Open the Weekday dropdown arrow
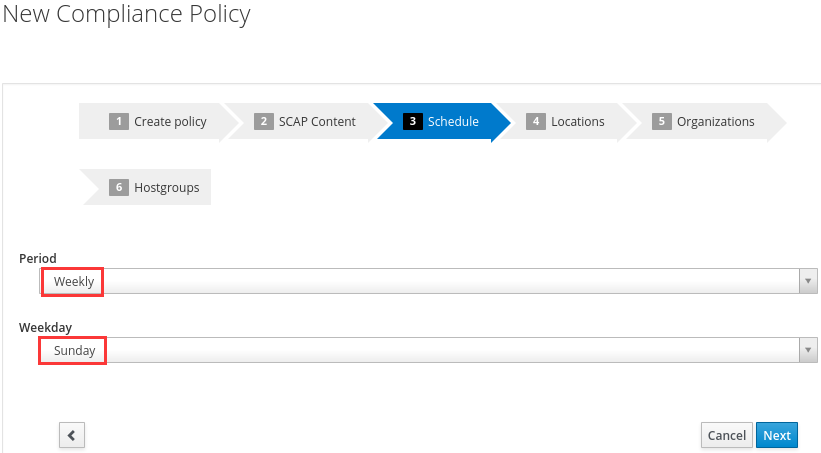The width and height of the screenshot is (821, 453). [809, 350]
